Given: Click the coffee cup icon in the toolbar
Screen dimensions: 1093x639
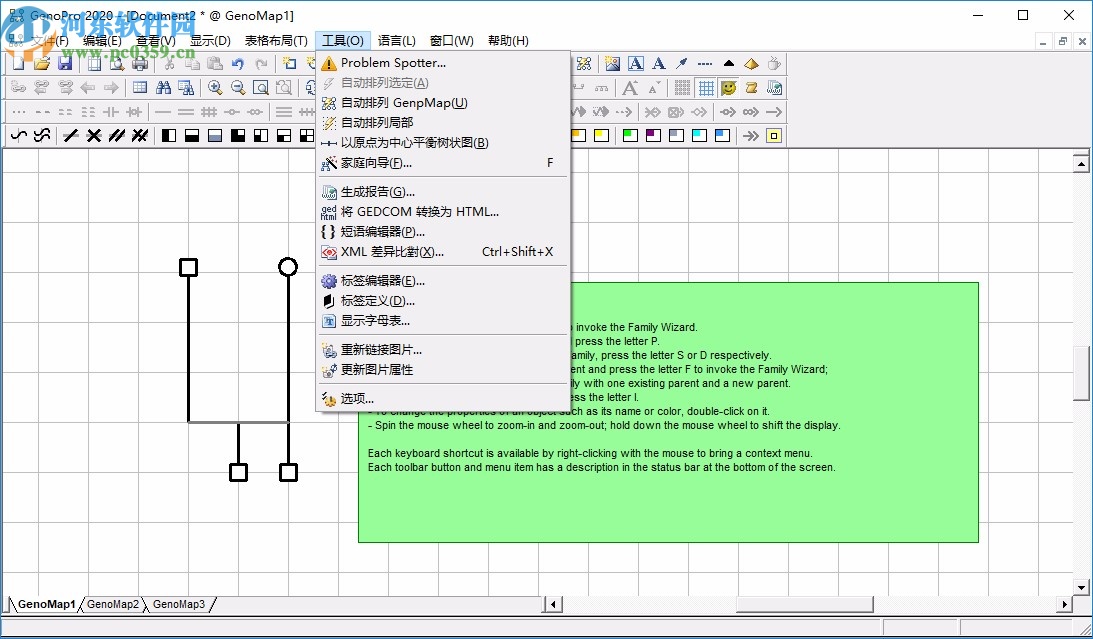Looking at the screenshot, I should [773, 63].
